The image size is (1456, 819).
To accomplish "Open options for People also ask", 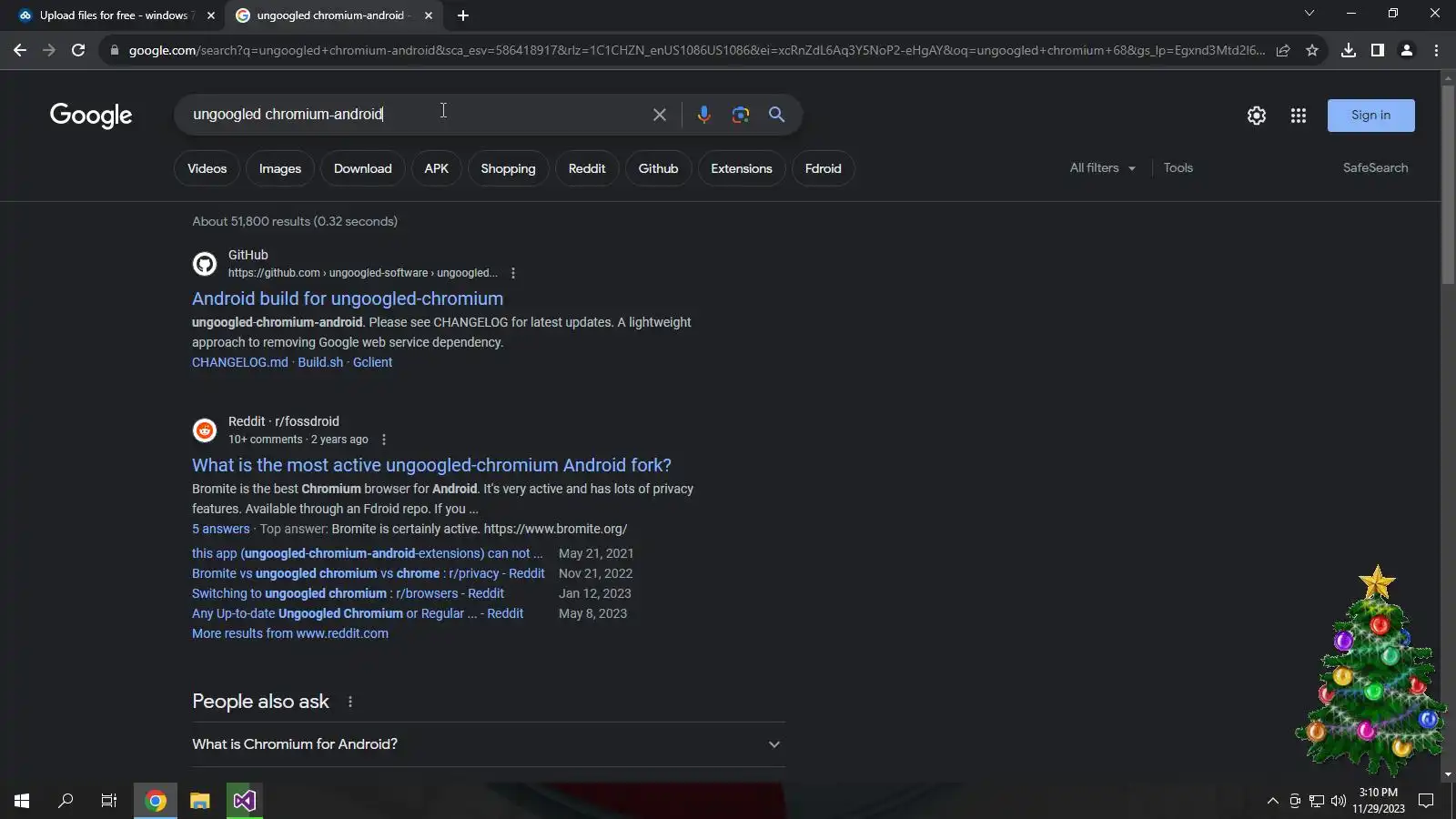I will click(350, 702).
